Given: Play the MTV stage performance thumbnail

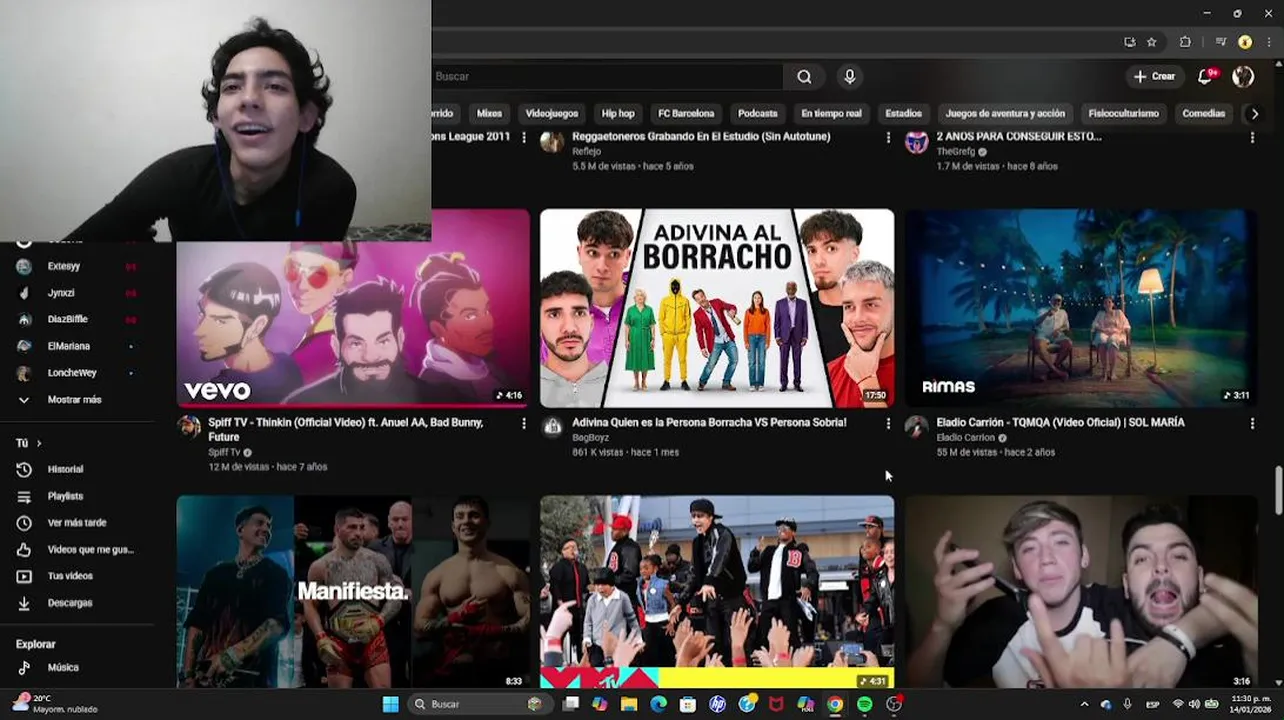Looking at the screenshot, I should [x=717, y=592].
